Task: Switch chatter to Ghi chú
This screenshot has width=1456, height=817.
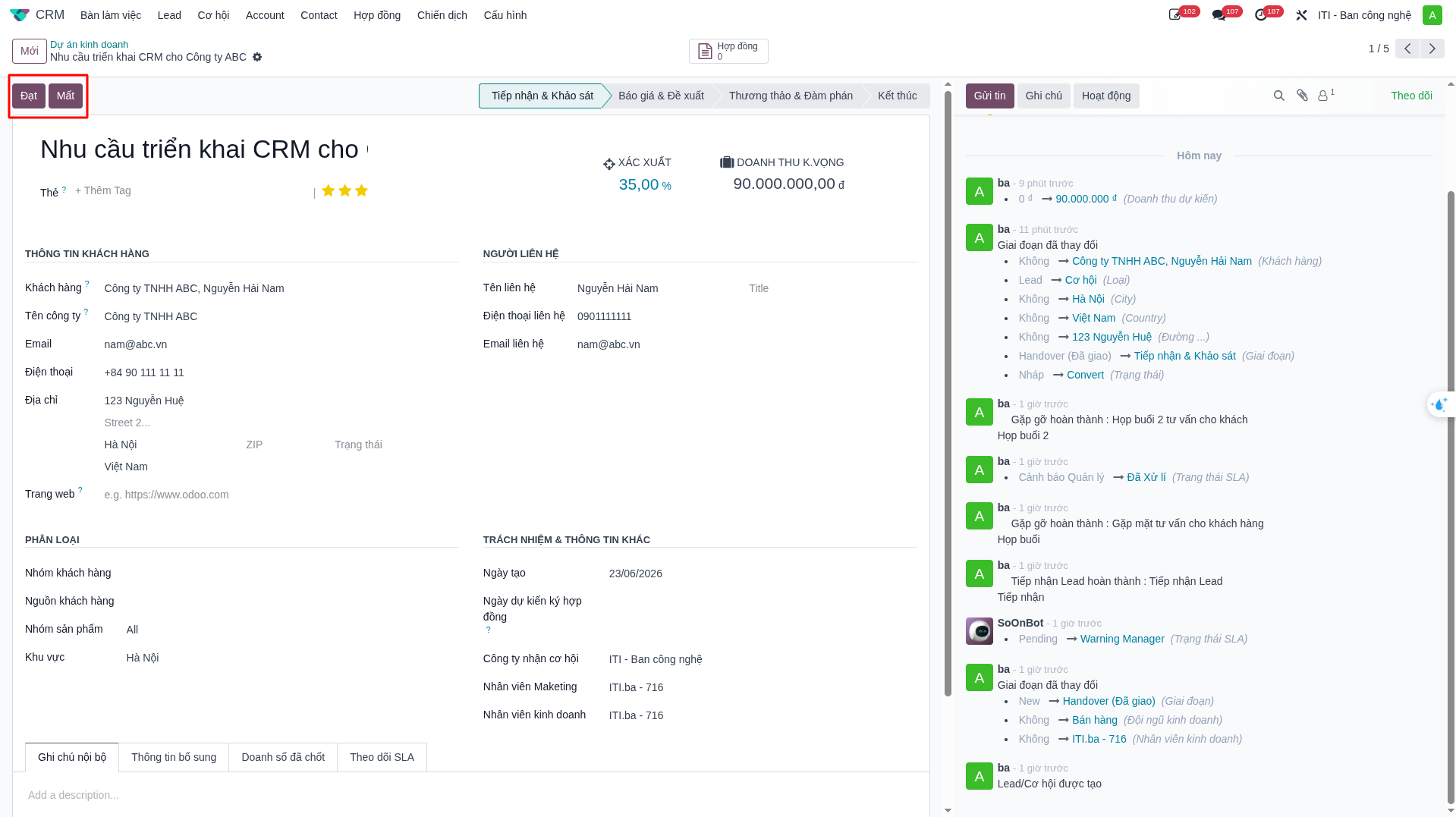Action: (x=1043, y=96)
